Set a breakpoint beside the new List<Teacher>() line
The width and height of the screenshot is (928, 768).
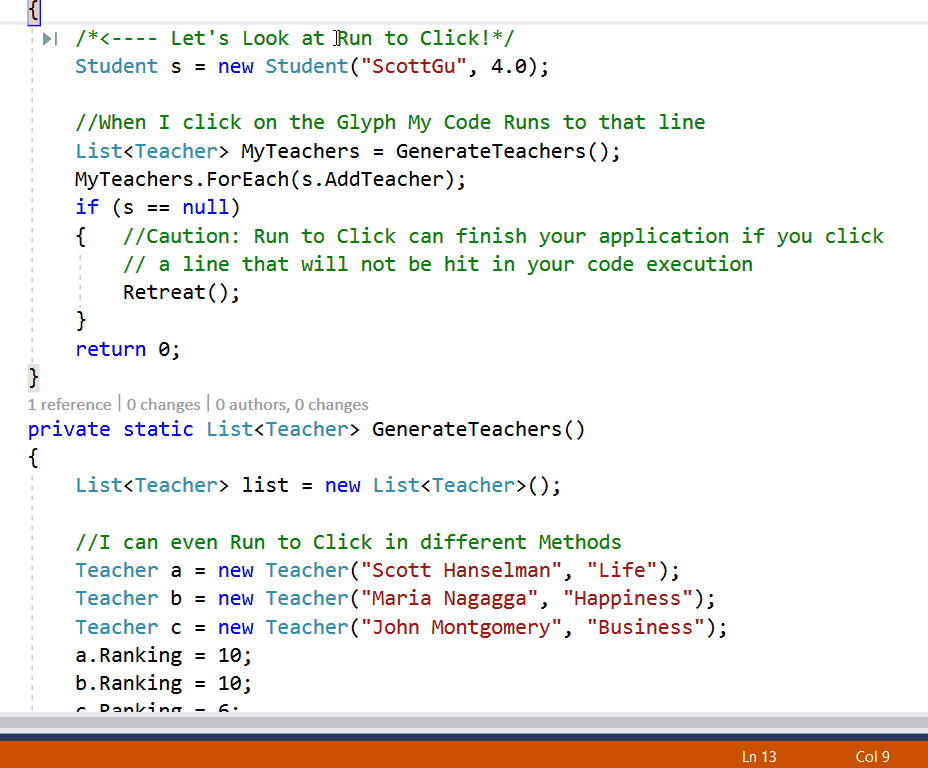pos(10,485)
